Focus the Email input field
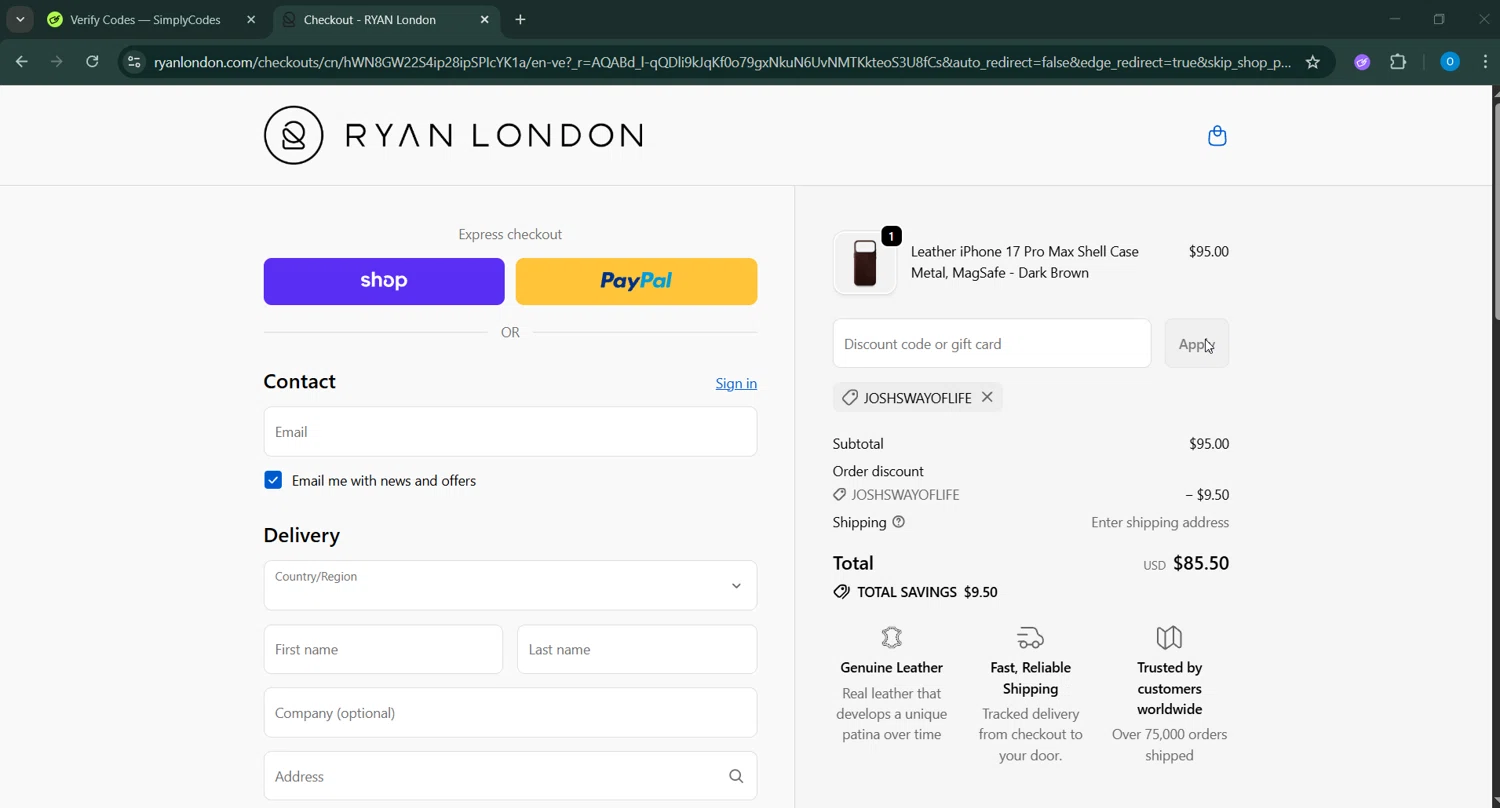1500x808 pixels. 510,432
